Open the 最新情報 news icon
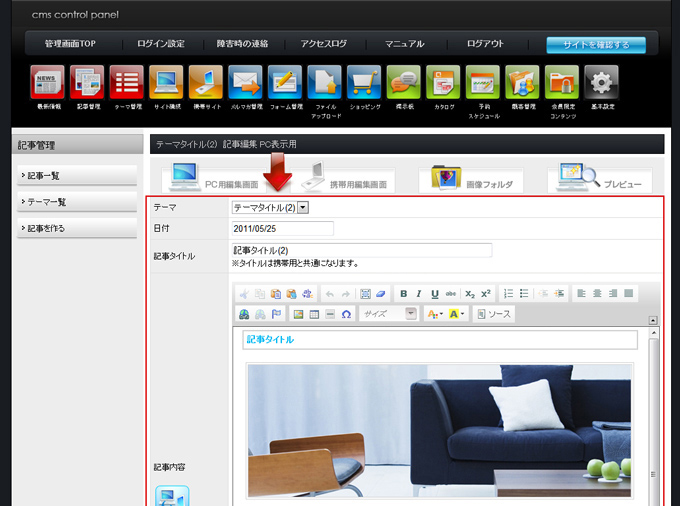The image size is (680, 506). pyautogui.click(x=47, y=81)
